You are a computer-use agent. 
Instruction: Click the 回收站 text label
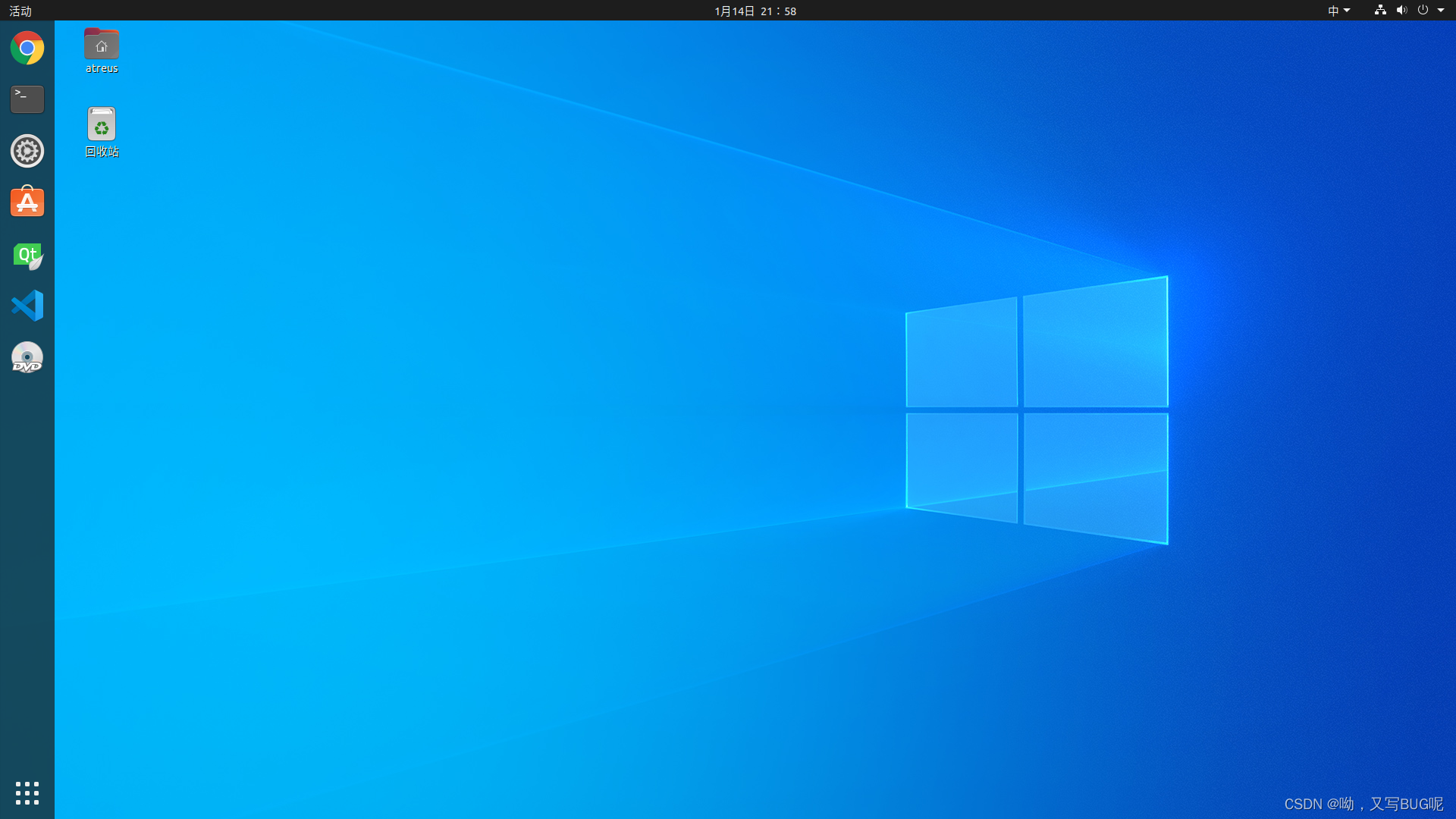(102, 152)
